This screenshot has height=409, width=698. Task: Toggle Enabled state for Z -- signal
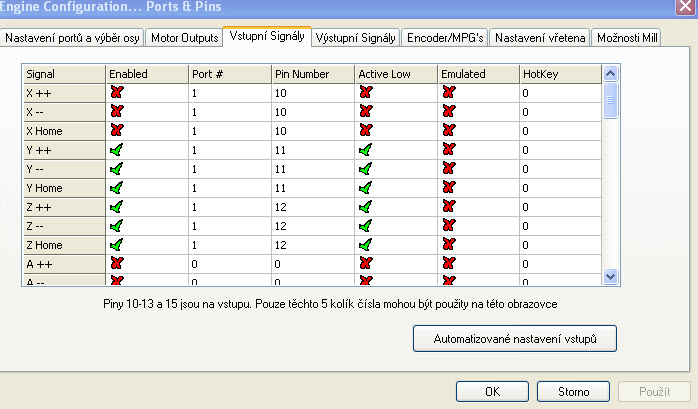(x=116, y=225)
